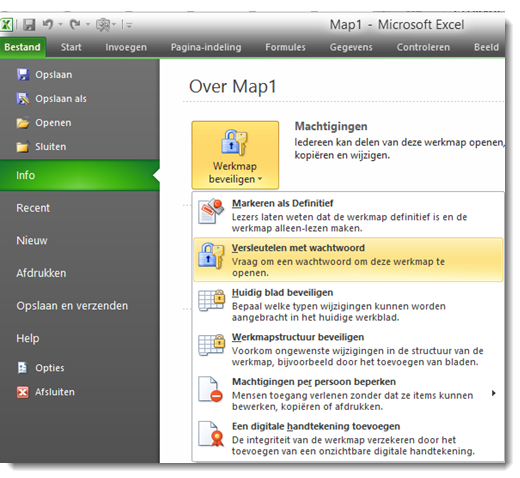Open the Customize Quick Access Toolbar arrow
The image size is (520, 478).
pos(129,25)
